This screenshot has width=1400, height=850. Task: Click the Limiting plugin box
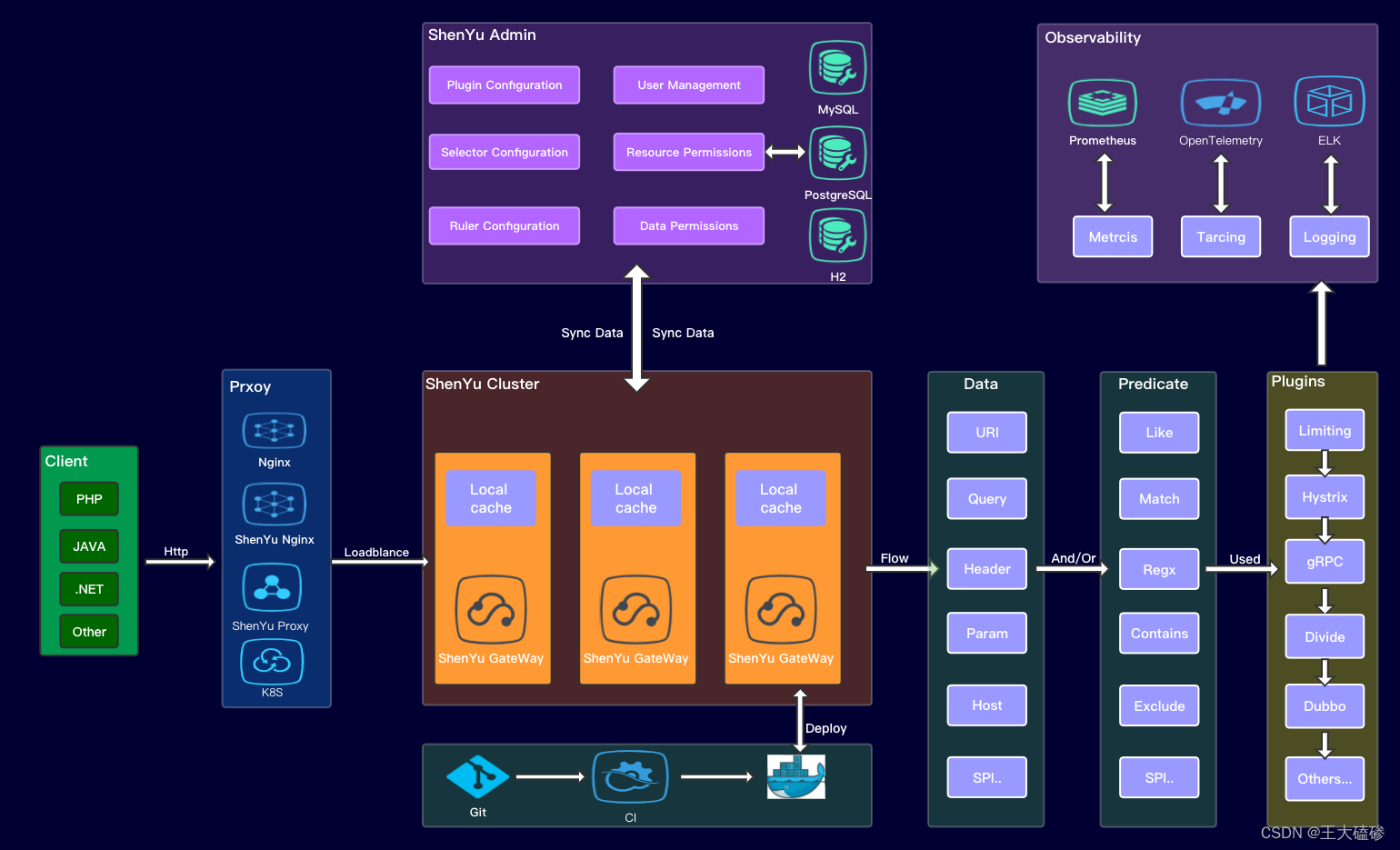tap(1325, 430)
